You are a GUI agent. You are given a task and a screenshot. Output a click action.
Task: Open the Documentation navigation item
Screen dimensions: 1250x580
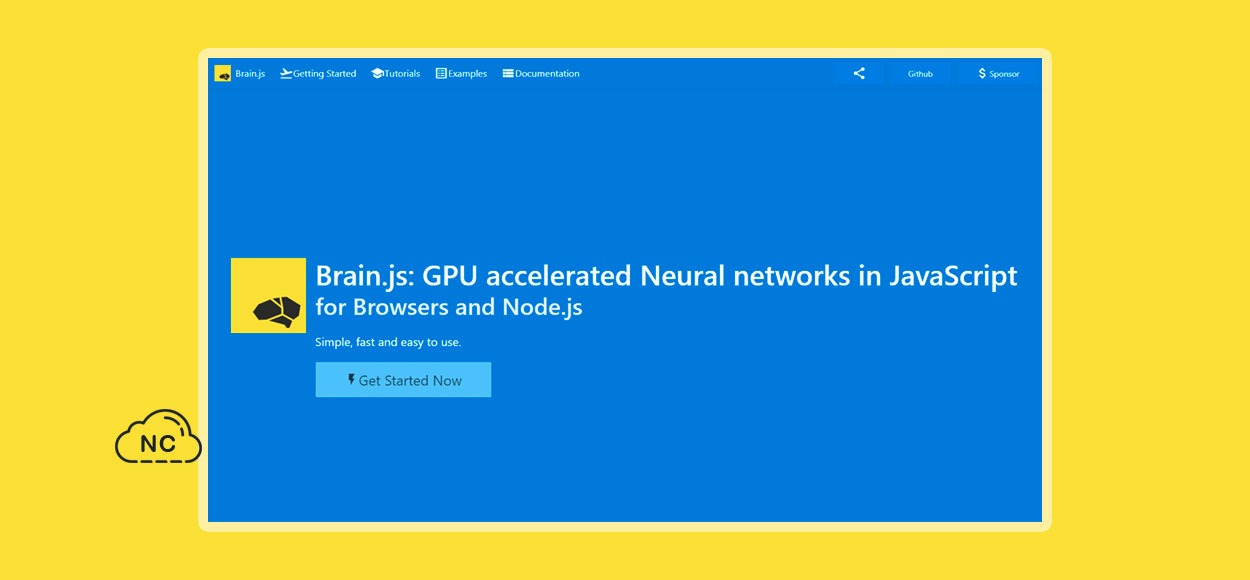coord(541,73)
